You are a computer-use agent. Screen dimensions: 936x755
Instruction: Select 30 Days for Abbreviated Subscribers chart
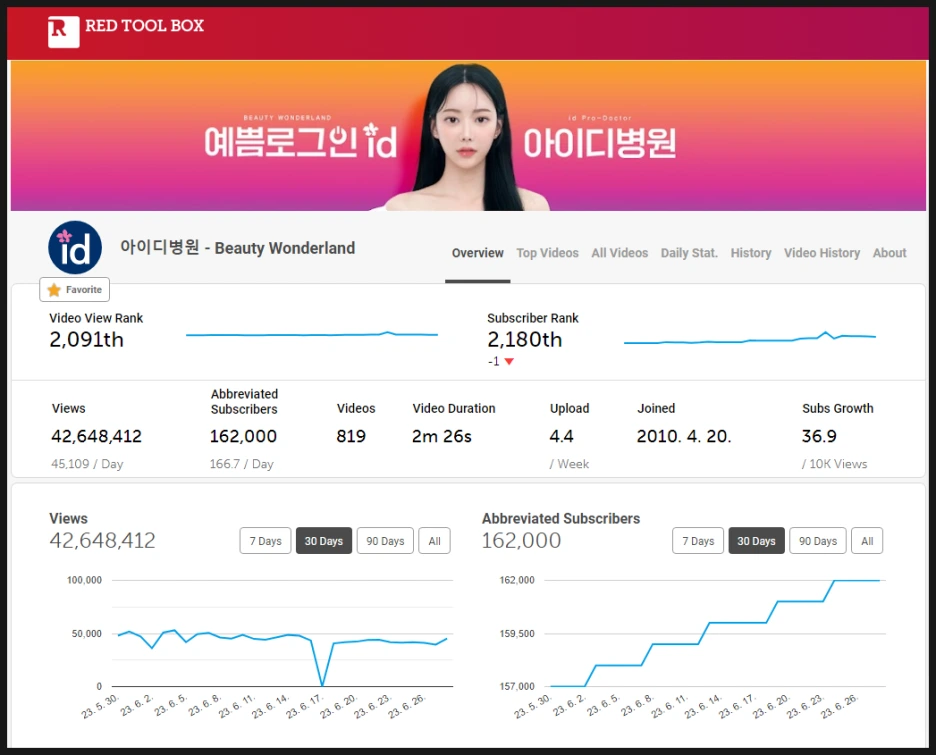[x=756, y=541]
